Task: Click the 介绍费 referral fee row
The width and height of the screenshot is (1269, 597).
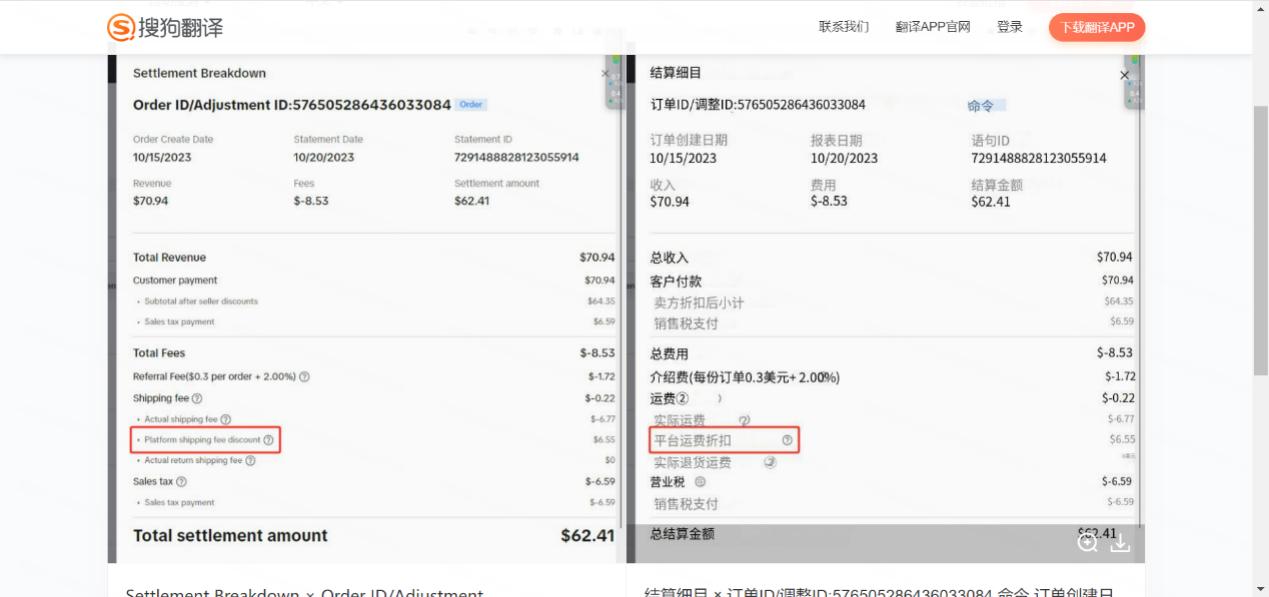Action: tap(745, 377)
